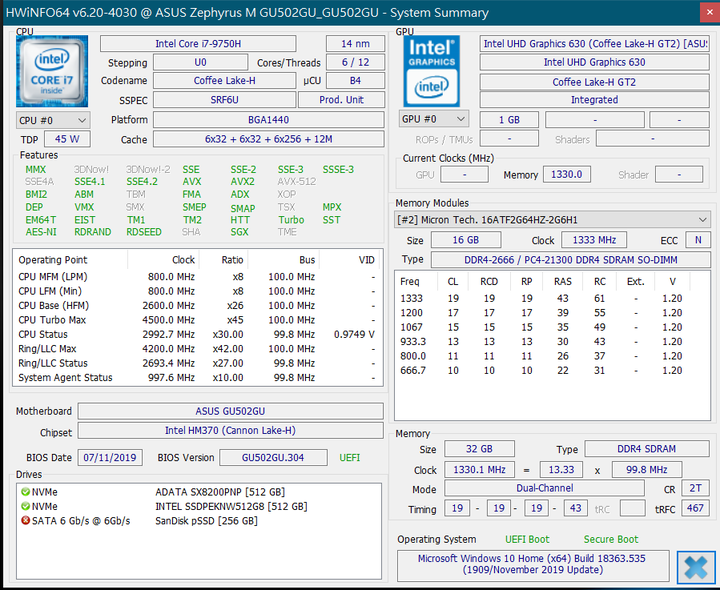Click the Operating Point column header

[71, 260]
